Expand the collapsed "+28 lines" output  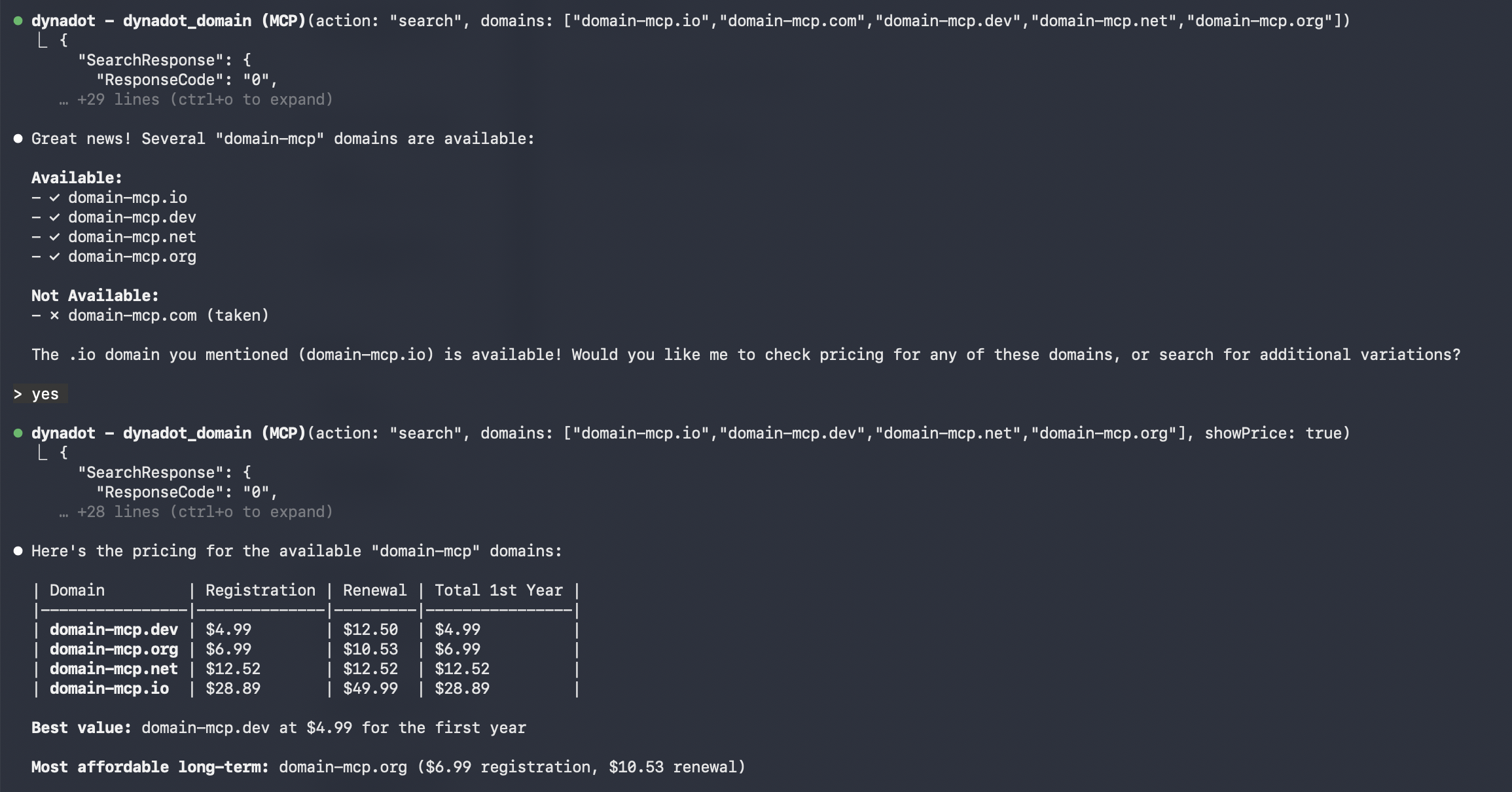(204, 512)
